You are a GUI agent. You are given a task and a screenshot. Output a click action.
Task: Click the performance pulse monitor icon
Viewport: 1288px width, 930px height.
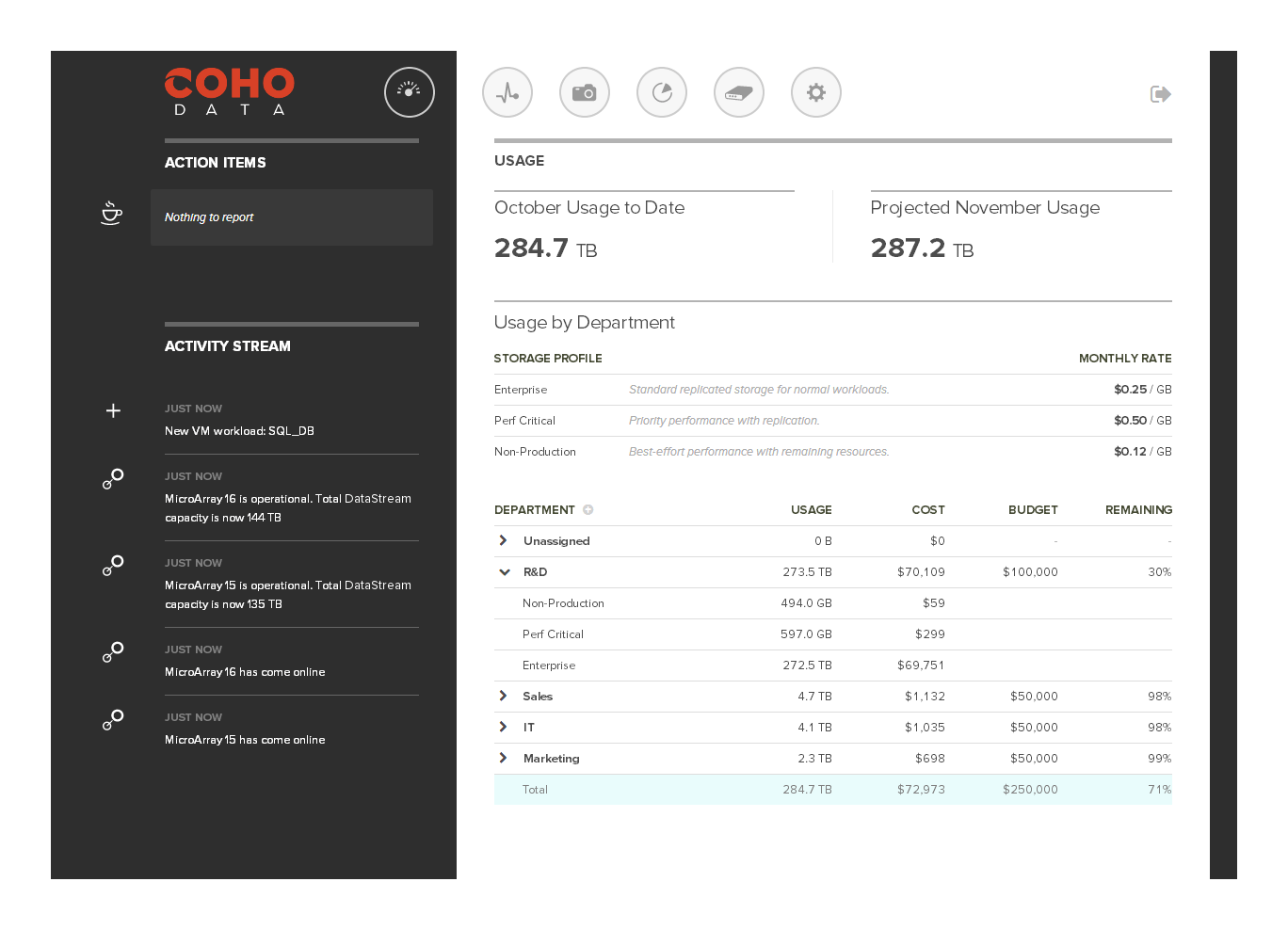pos(507,92)
